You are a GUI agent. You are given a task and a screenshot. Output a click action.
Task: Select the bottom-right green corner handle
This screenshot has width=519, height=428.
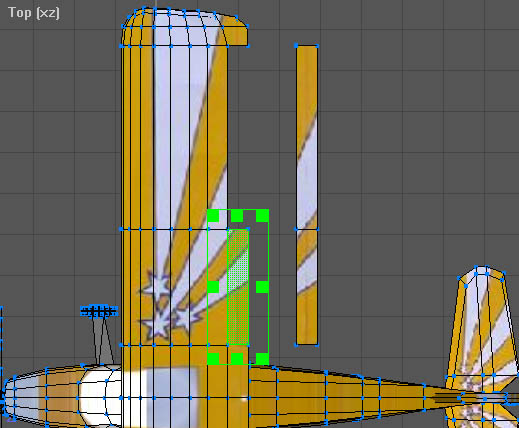click(x=263, y=359)
